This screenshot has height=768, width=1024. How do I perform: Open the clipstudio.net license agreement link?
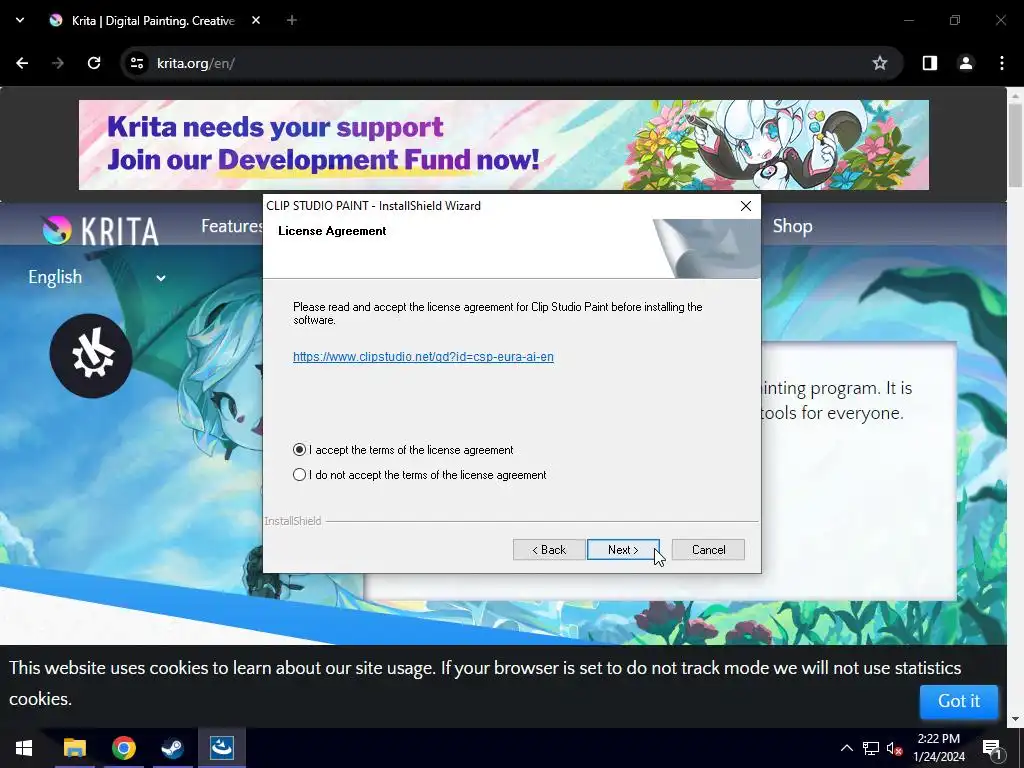pos(423,357)
